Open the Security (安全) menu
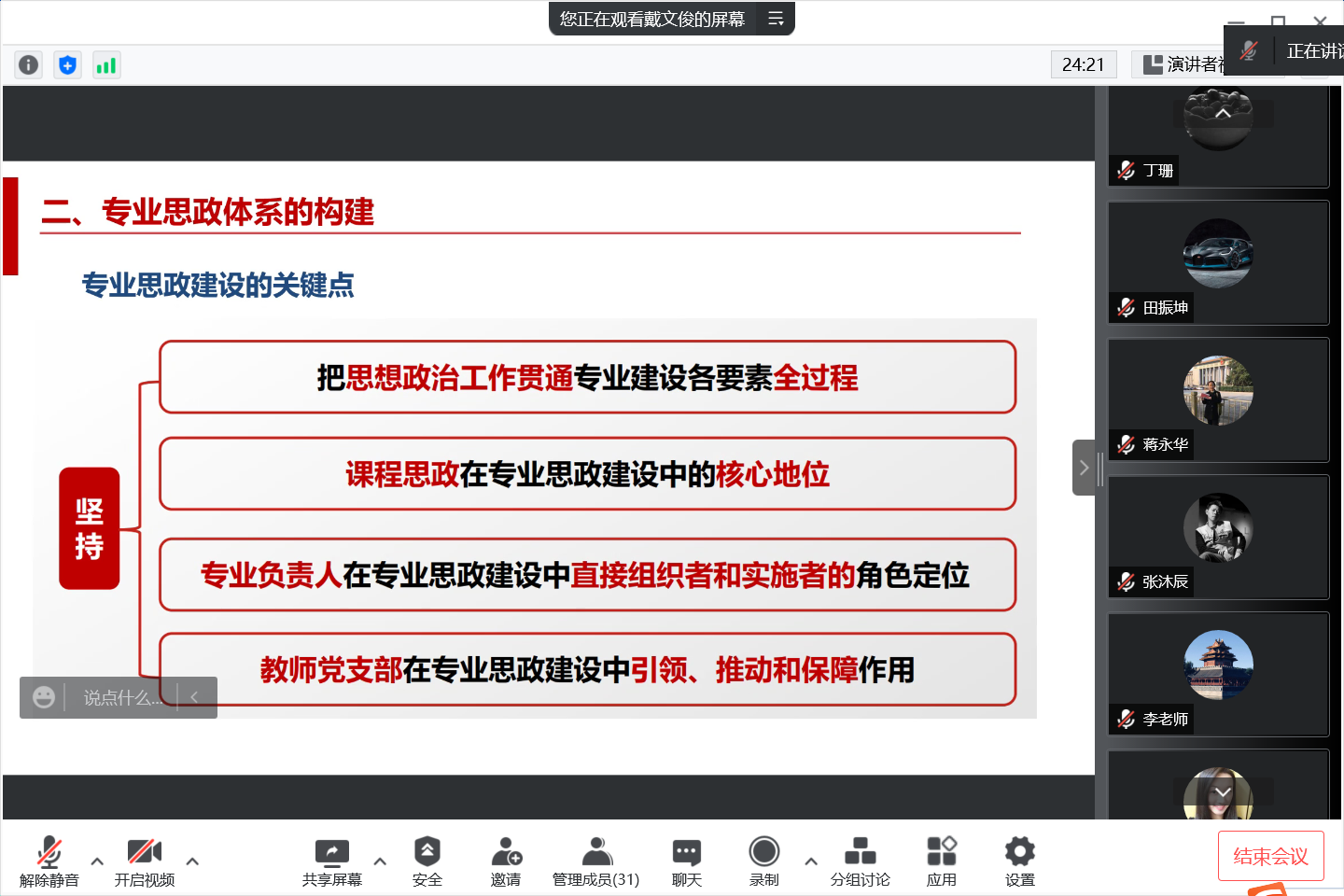This screenshot has width=1344, height=896. [427, 861]
